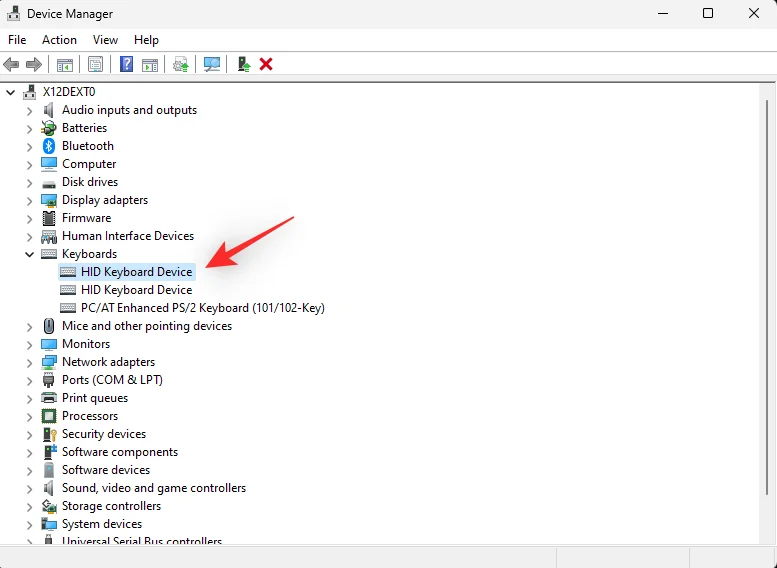The width and height of the screenshot is (777, 568).
Task: Click the Enable device green arrow icon
Action: [243, 64]
